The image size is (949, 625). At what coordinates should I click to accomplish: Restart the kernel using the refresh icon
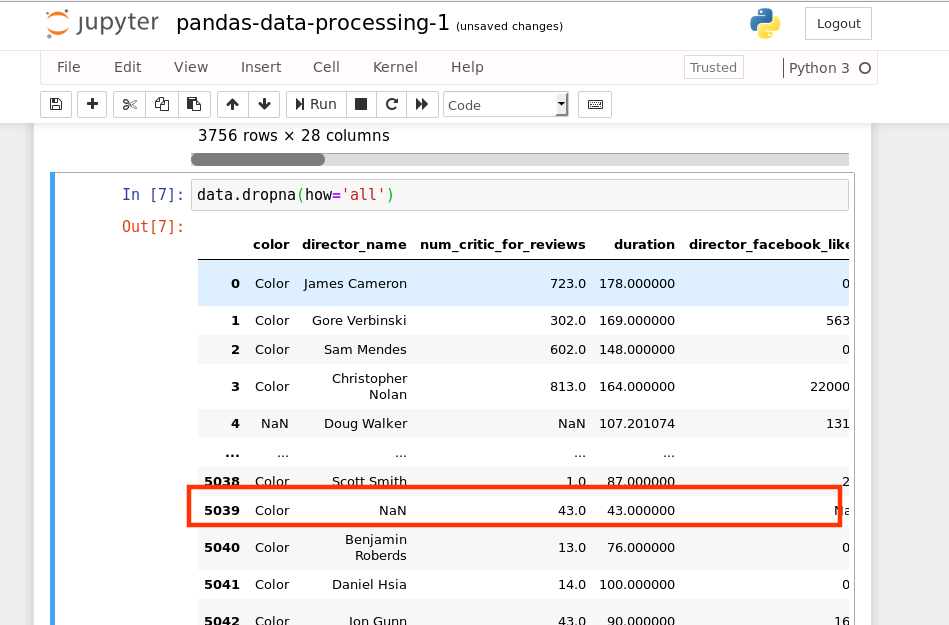tap(391, 104)
